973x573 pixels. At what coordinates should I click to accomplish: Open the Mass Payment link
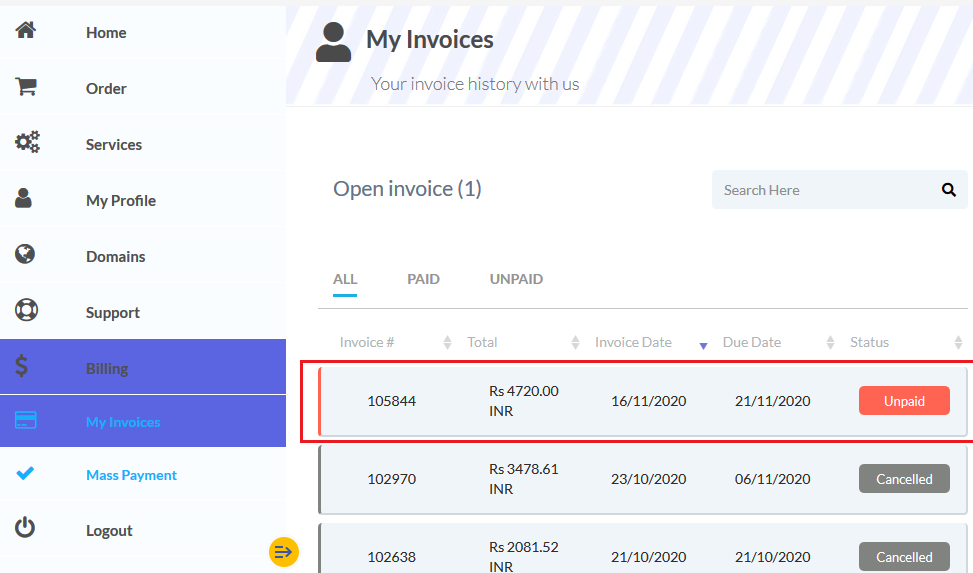(132, 475)
